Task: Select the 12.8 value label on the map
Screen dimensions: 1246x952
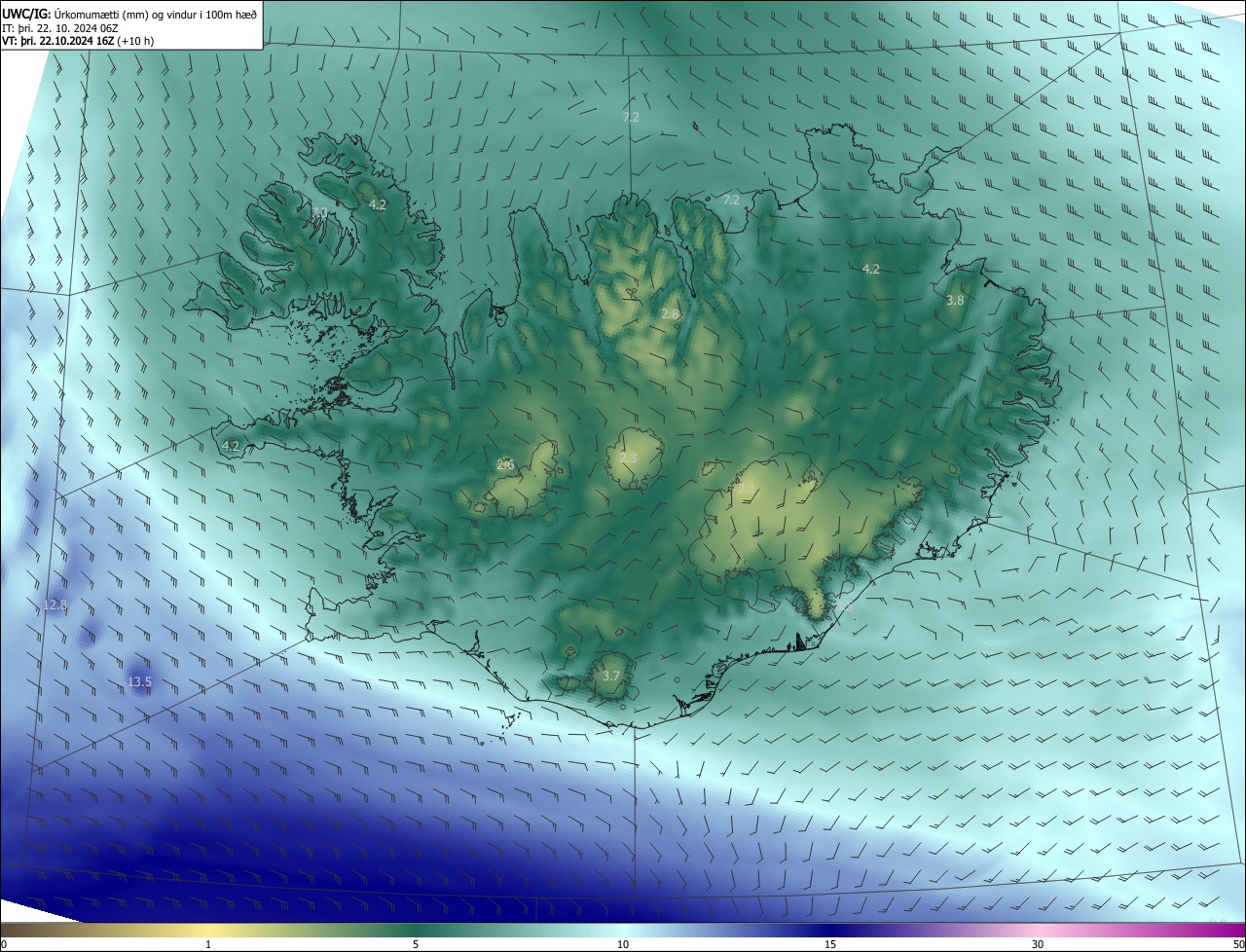Action: pos(55,605)
